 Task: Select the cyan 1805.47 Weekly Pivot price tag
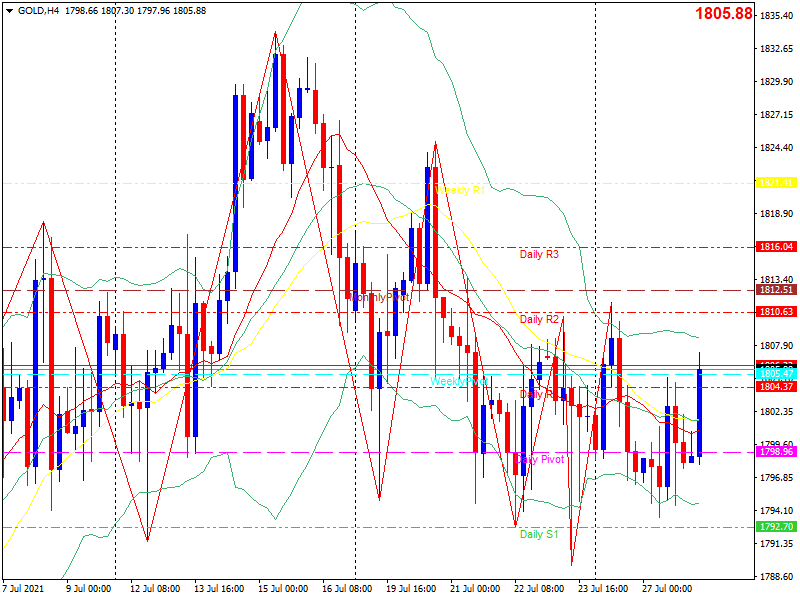776,374
